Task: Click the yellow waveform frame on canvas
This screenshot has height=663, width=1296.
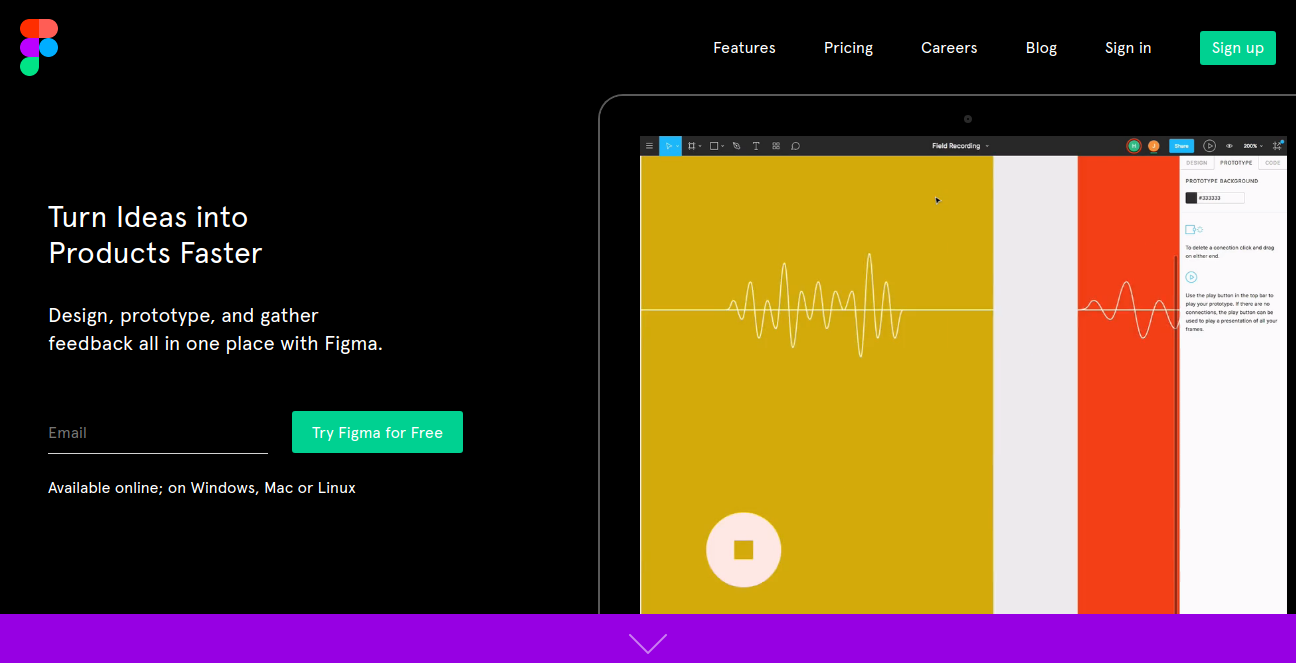Action: [x=816, y=385]
